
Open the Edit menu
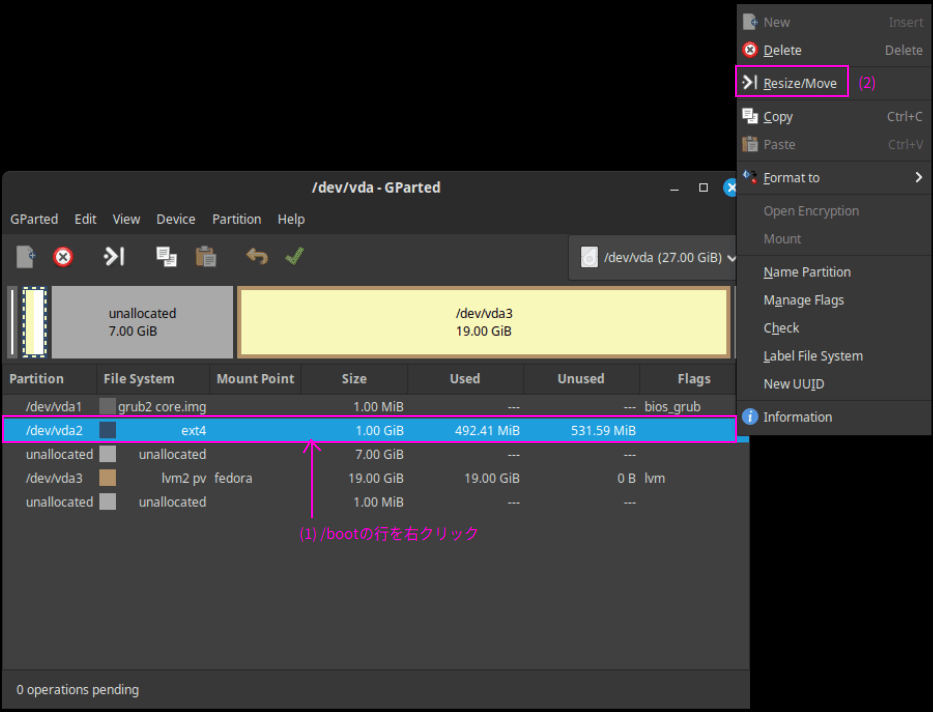[x=85, y=219]
